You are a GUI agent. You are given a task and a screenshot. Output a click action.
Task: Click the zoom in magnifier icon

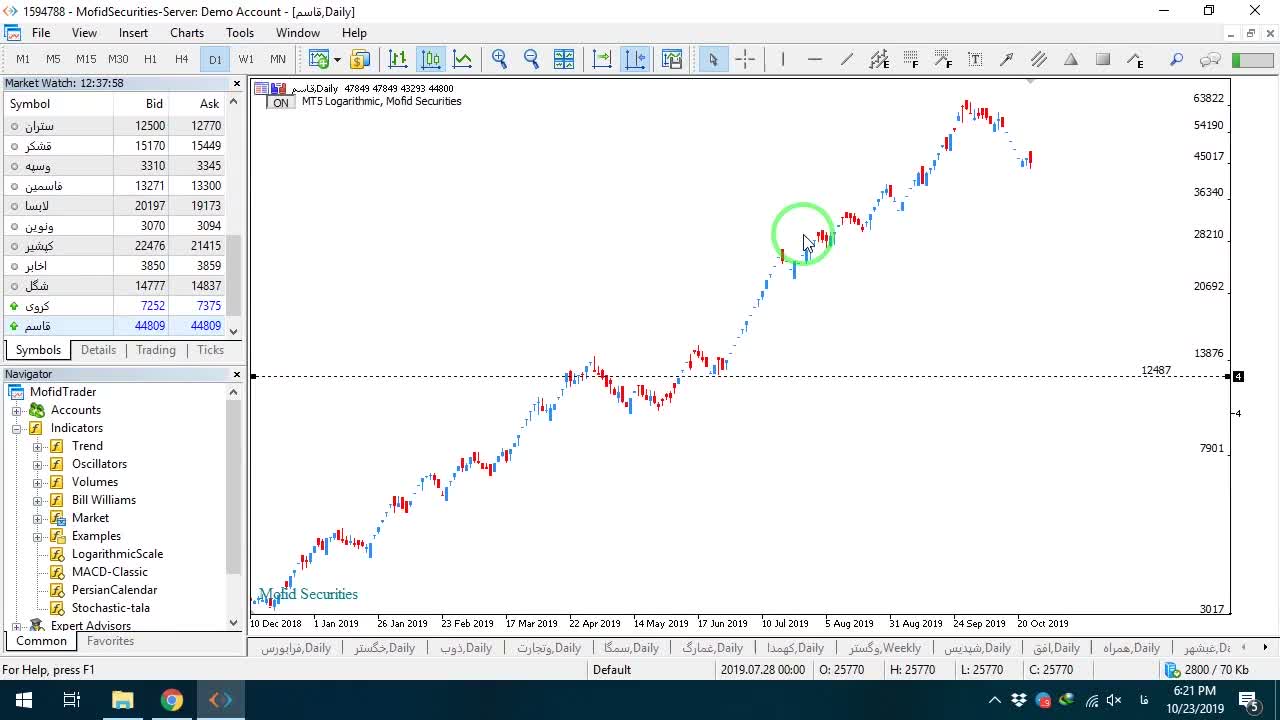pos(499,60)
